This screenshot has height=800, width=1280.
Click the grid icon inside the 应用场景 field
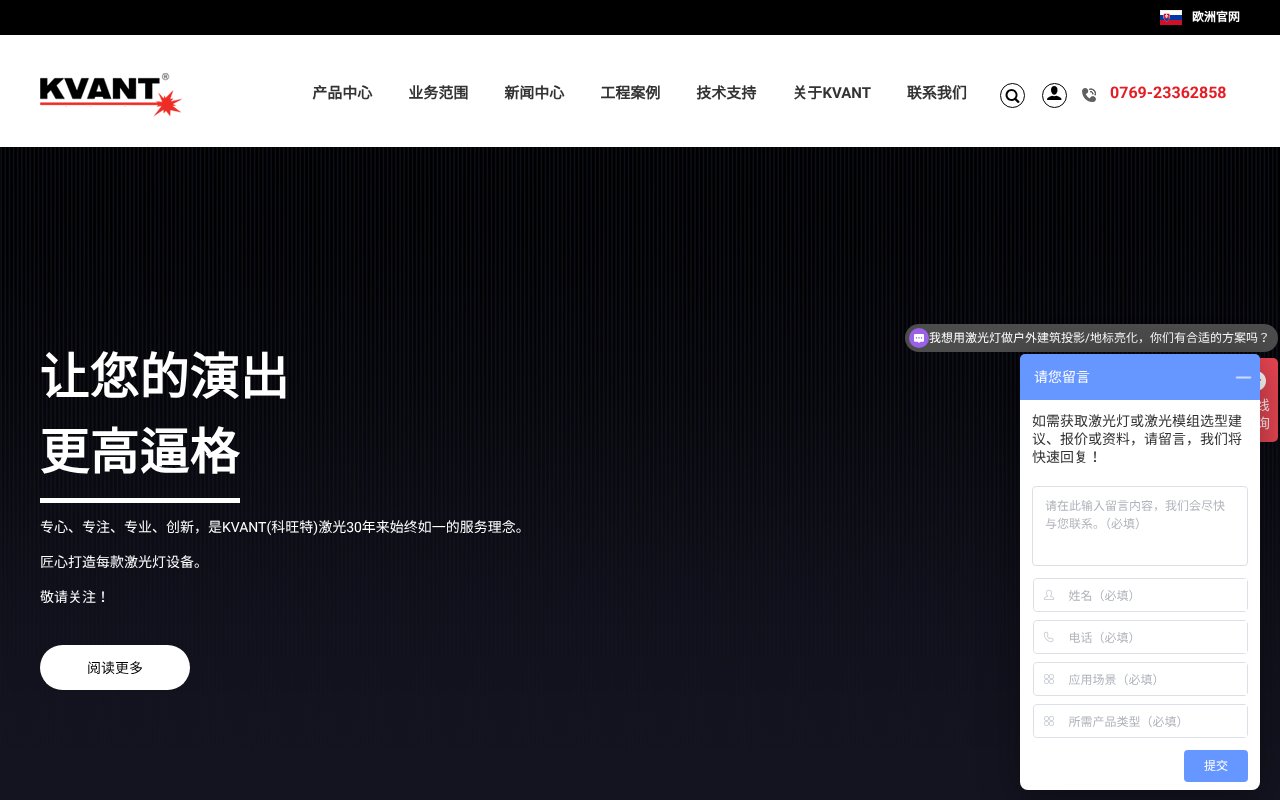[x=1048, y=679]
